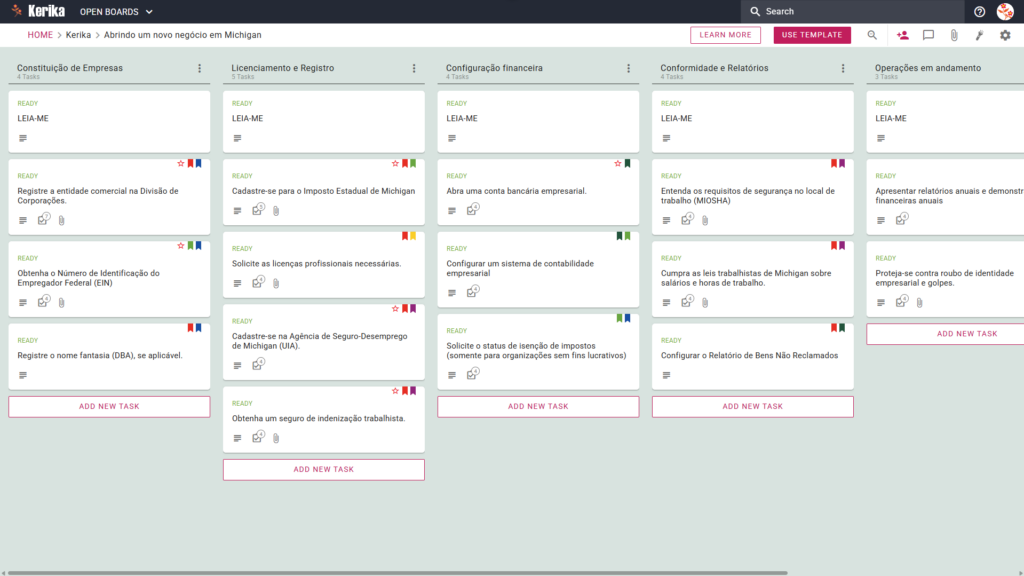This screenshot has width=1024, height=576.
Task: Open the add team member icon
Action: point(903,35)
